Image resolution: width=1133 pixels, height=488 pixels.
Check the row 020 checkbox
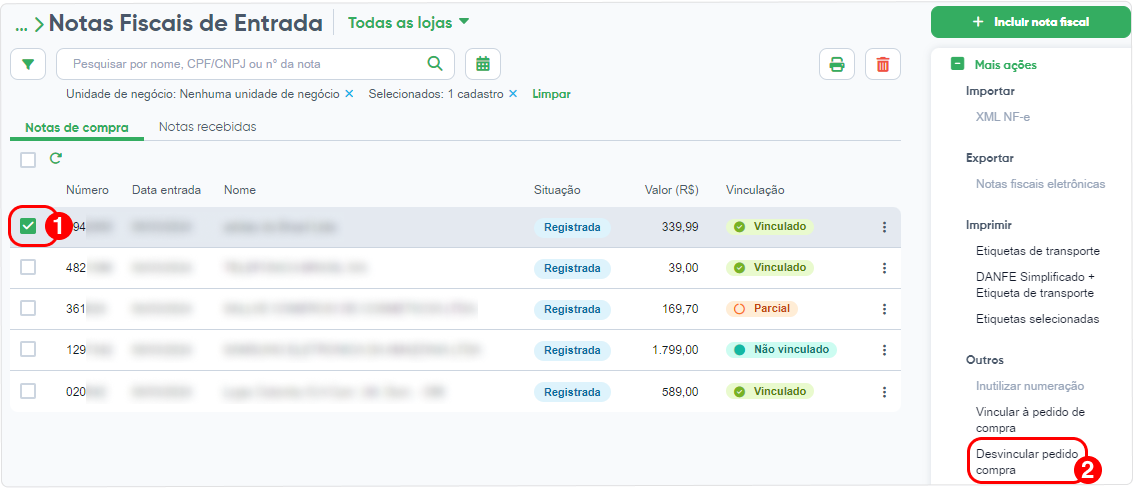pyautogui.click(x=28, y=391)
